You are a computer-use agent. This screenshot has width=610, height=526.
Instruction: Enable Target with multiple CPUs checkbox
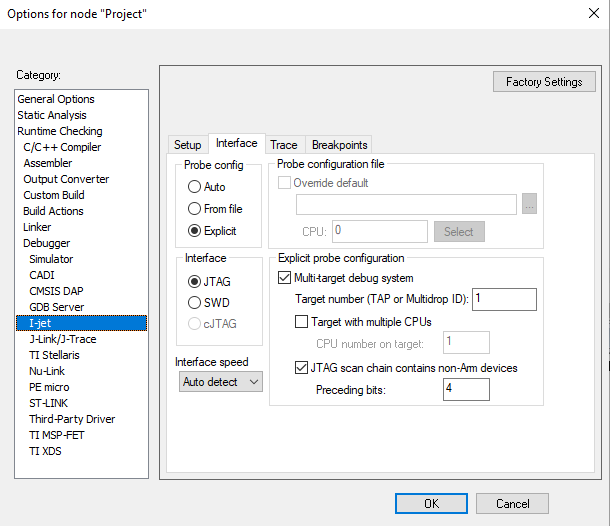click(x=302, y=322)
